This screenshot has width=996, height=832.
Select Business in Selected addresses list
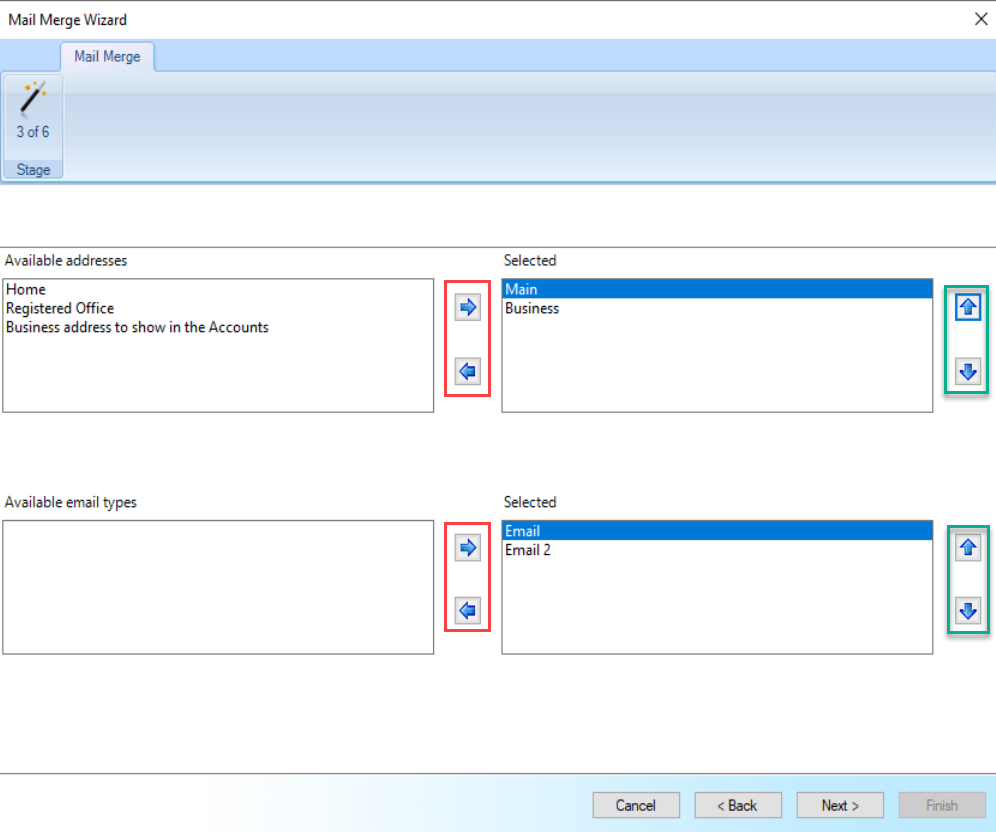(x=717, y=308)
